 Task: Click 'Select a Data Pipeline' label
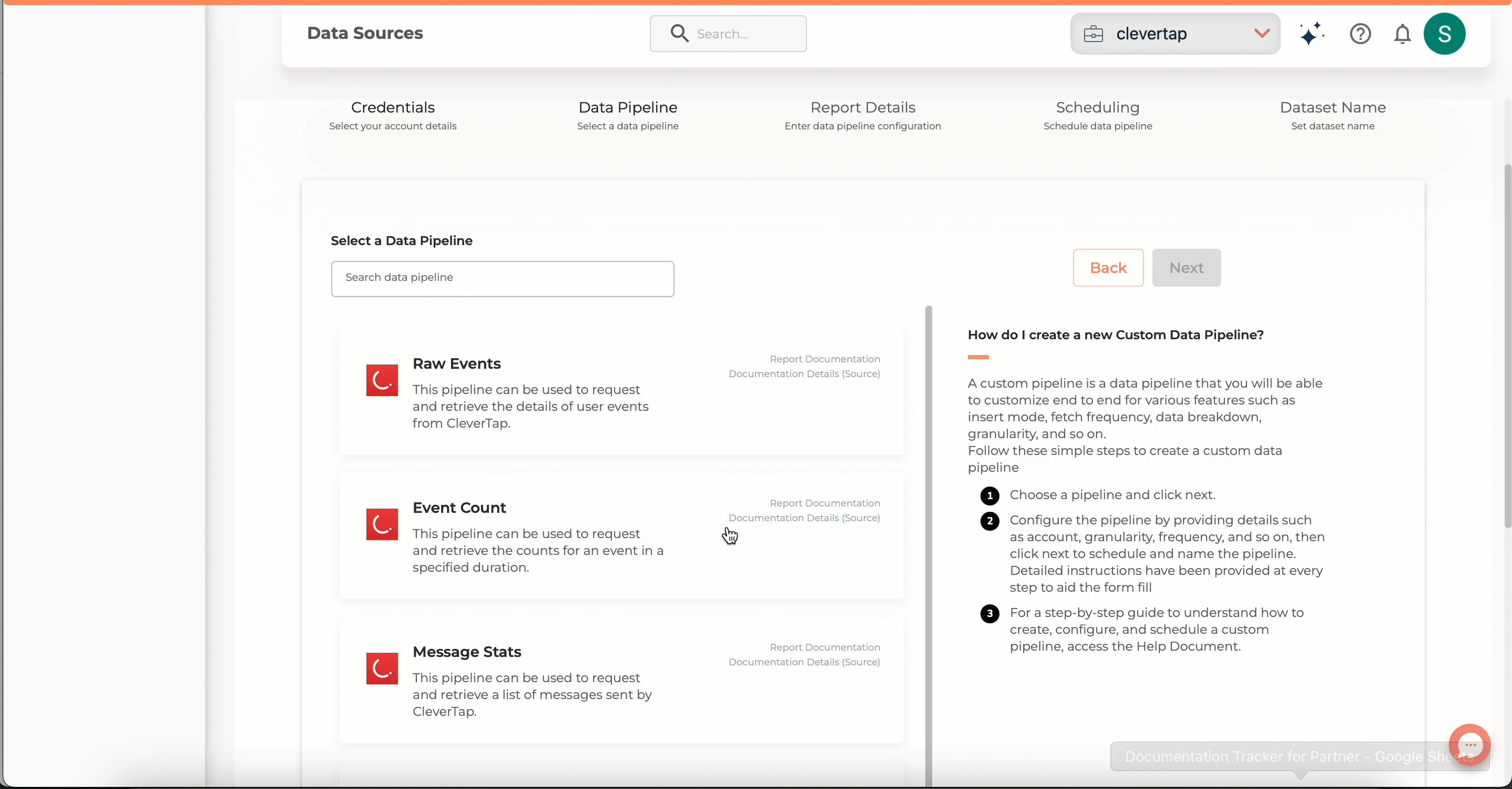pos(402,241)
